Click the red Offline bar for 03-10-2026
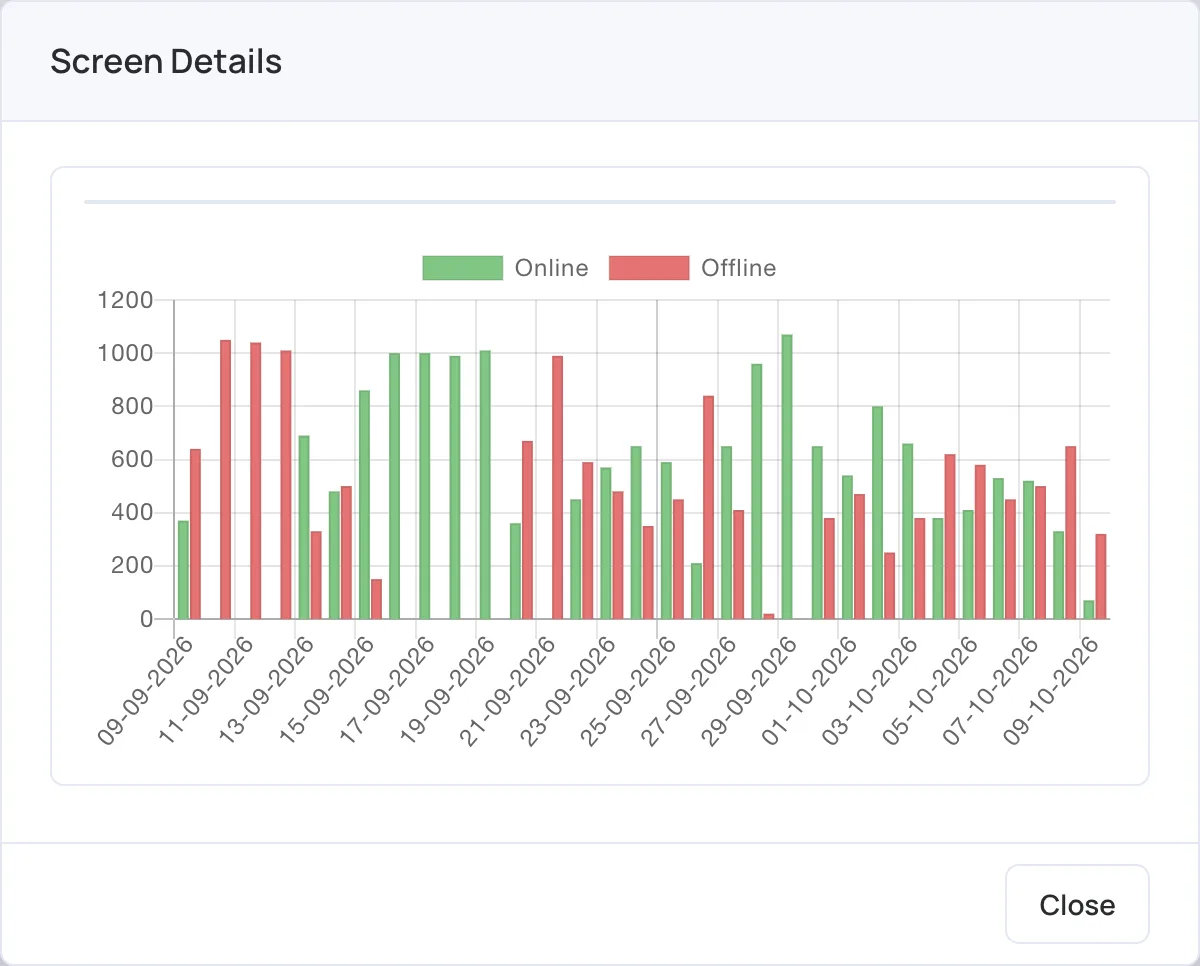Viewport: 1200px width, 966px height. click(x=919, y=568)
